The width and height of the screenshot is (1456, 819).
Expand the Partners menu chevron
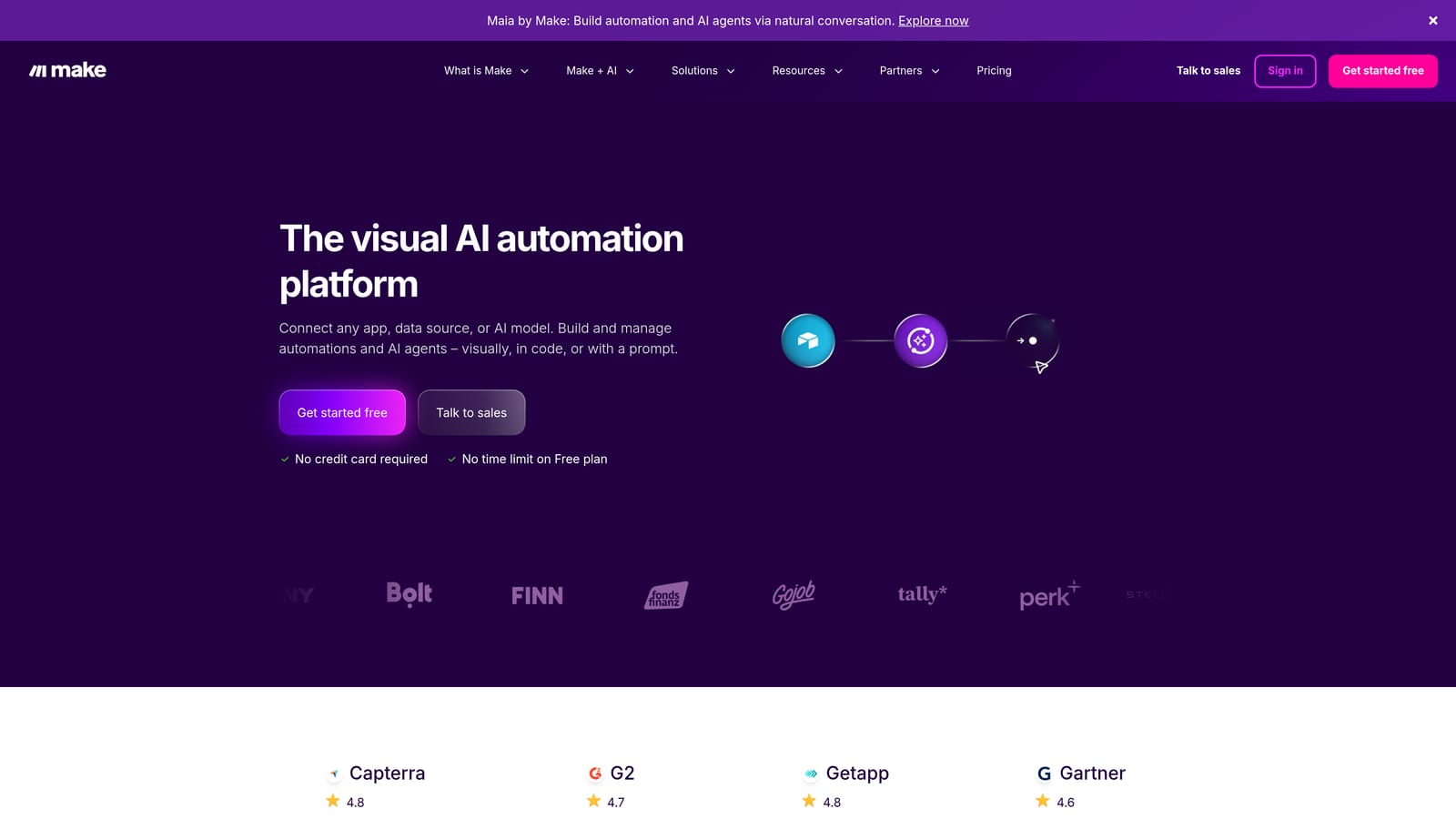point(935,71)
